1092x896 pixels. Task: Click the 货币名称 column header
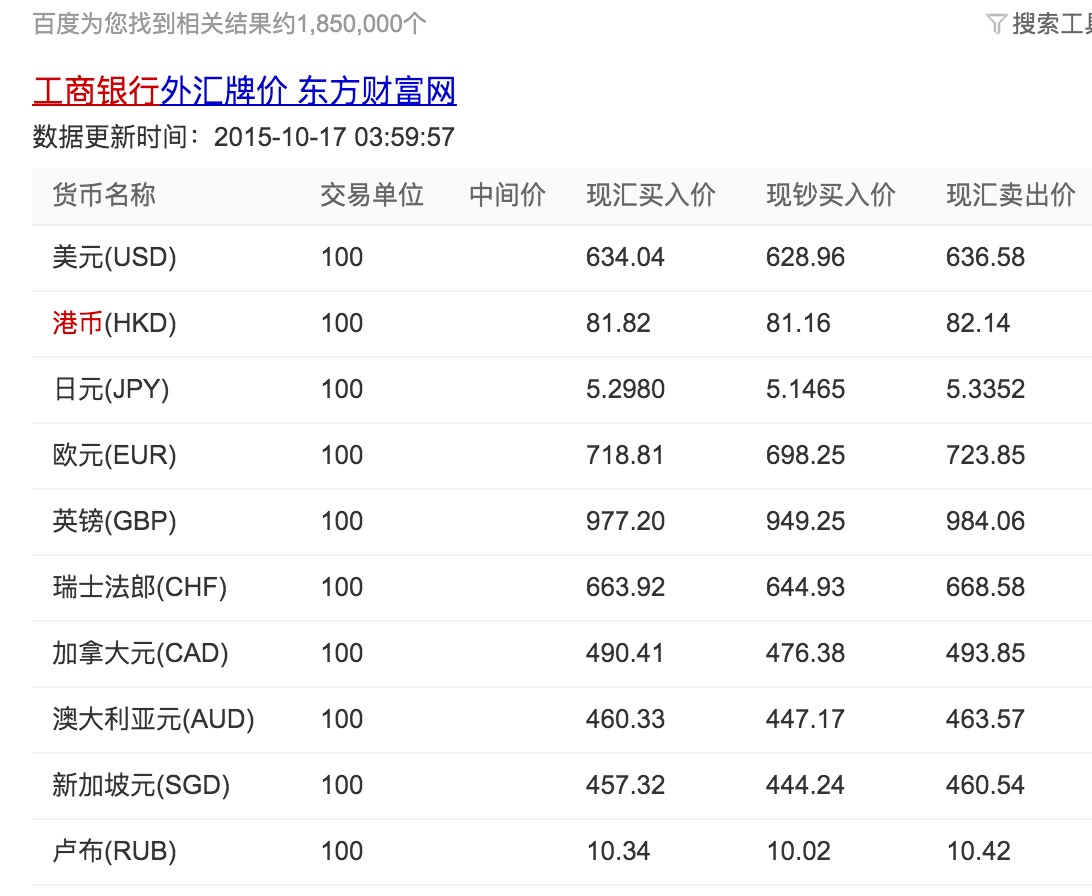click(x=104, y=195)
